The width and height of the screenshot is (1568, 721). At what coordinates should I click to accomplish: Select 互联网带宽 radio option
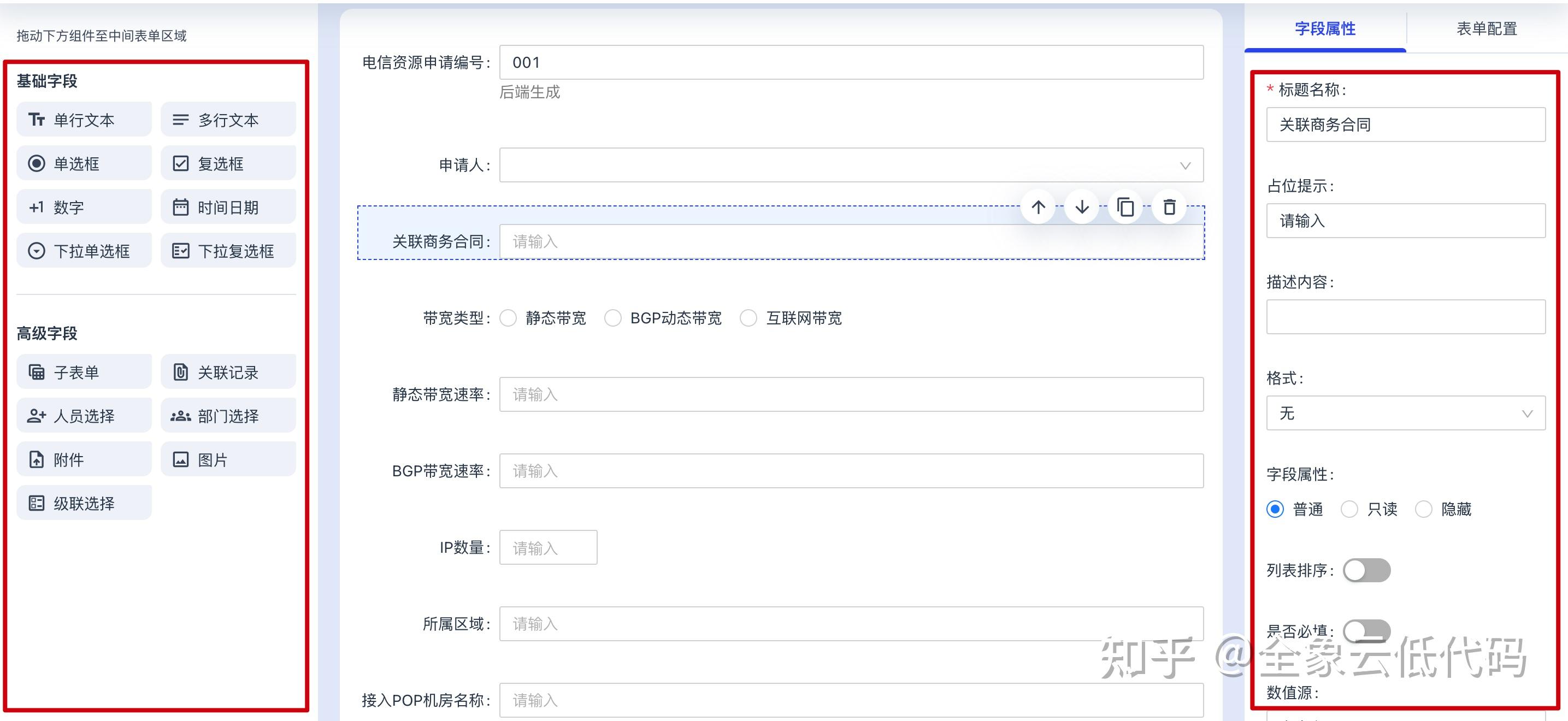(x=748, y=318)
